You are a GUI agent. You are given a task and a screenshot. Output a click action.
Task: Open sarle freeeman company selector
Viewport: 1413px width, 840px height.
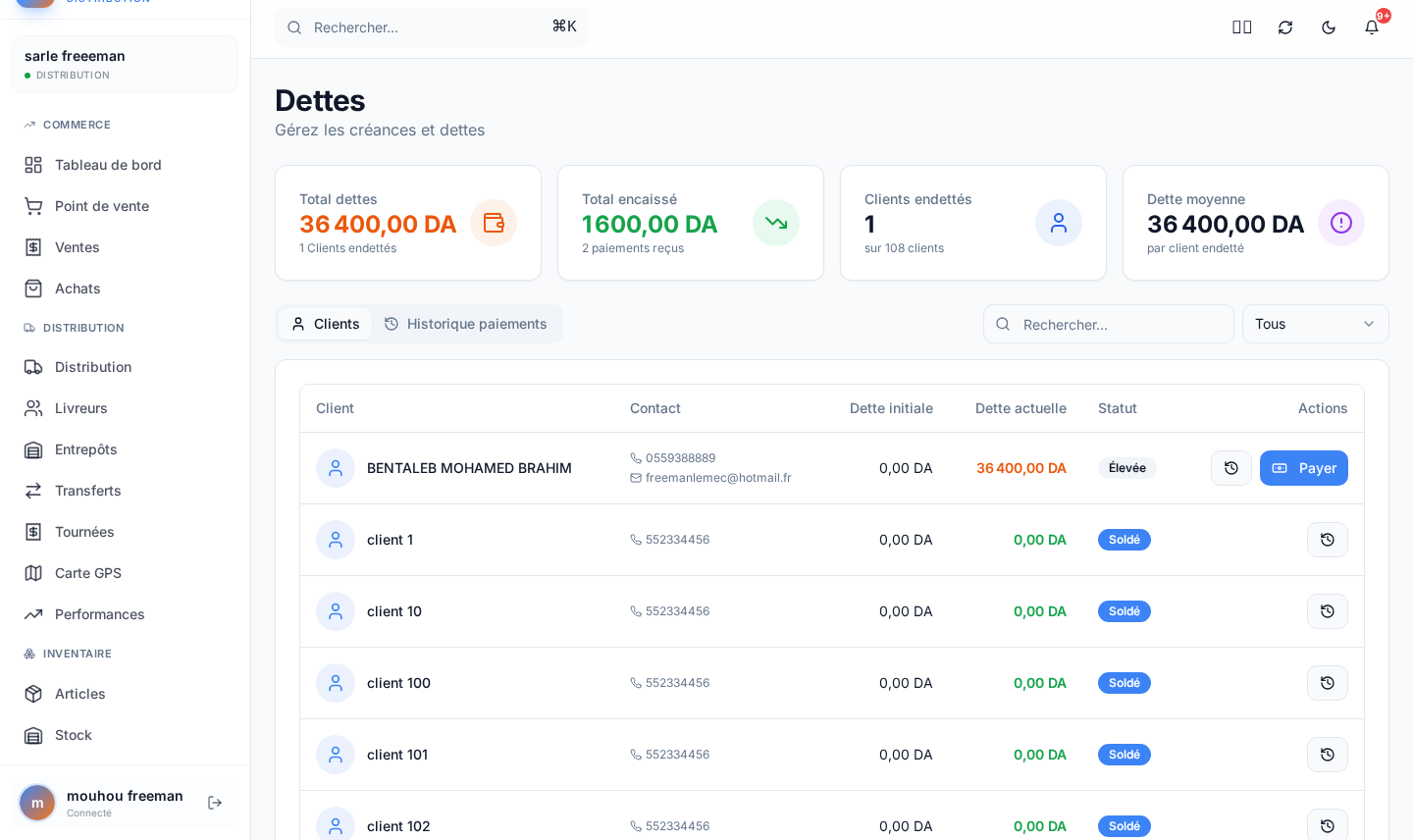pyautogui.click(x=125, y=65)
